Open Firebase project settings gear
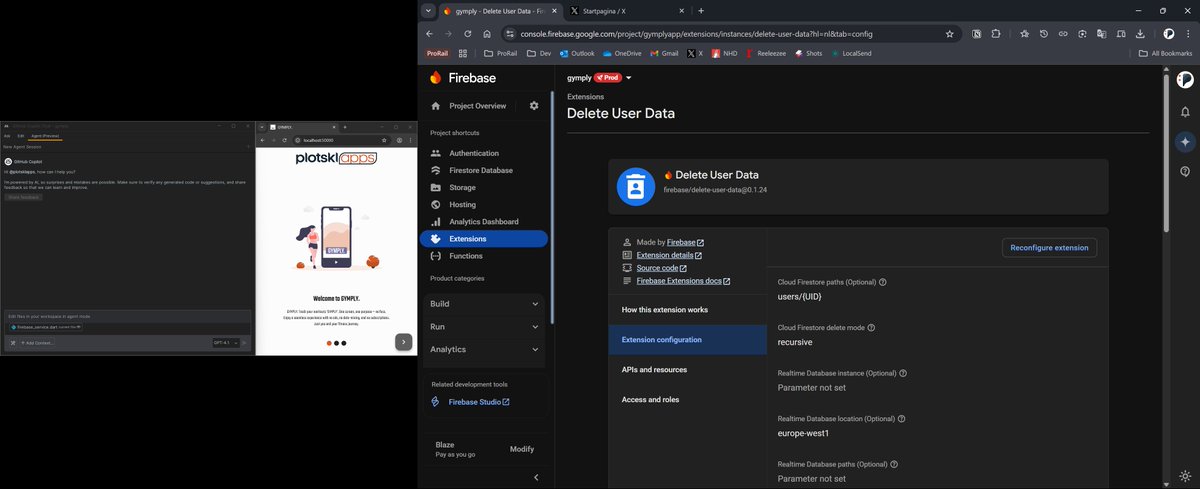This screenshot has height=489, width=1200. click(x=534, y=106)
